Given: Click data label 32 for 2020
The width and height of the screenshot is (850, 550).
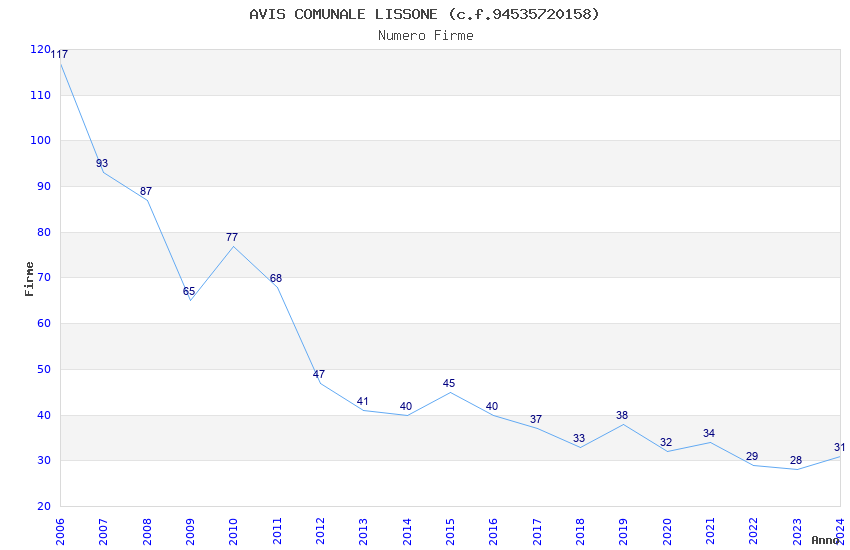Looking at the screenshot, I should 666,443.
